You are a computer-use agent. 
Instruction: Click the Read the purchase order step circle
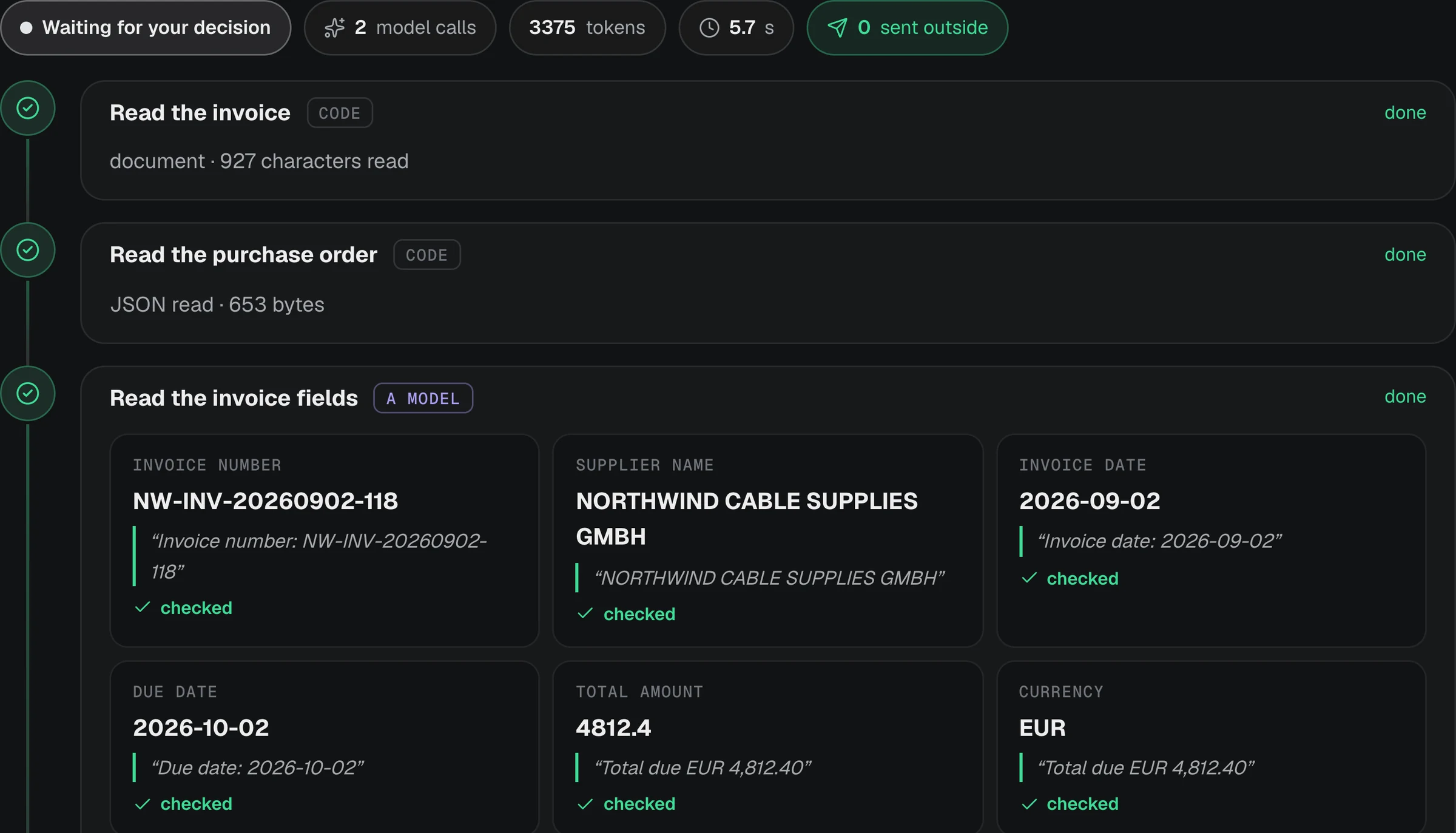coord(28,250)
